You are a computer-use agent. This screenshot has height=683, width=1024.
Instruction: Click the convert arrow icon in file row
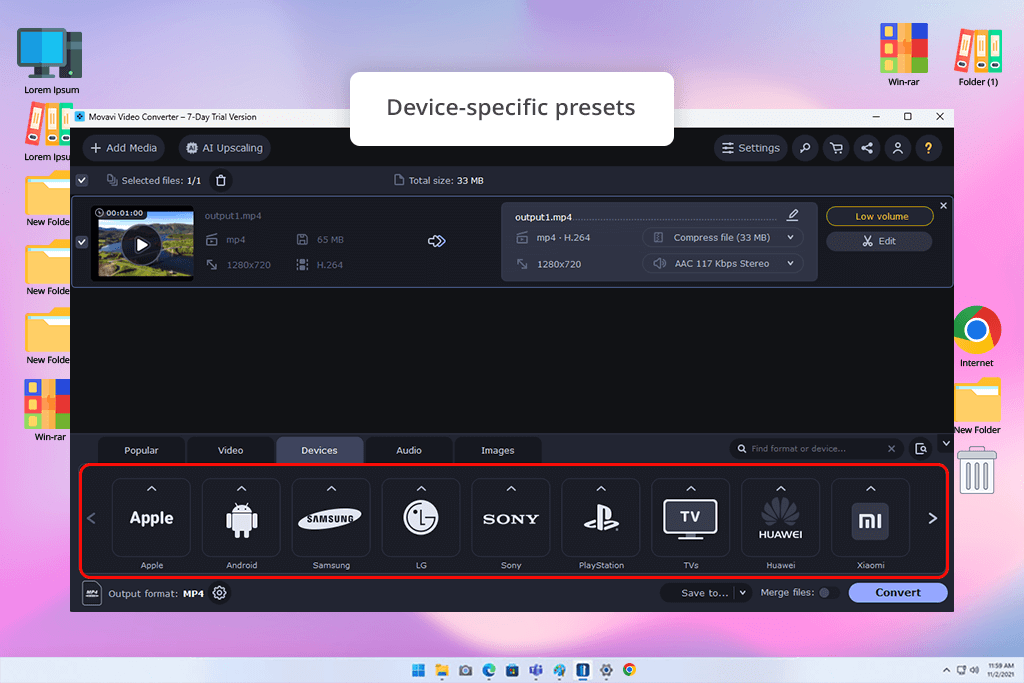pos(436,241)
